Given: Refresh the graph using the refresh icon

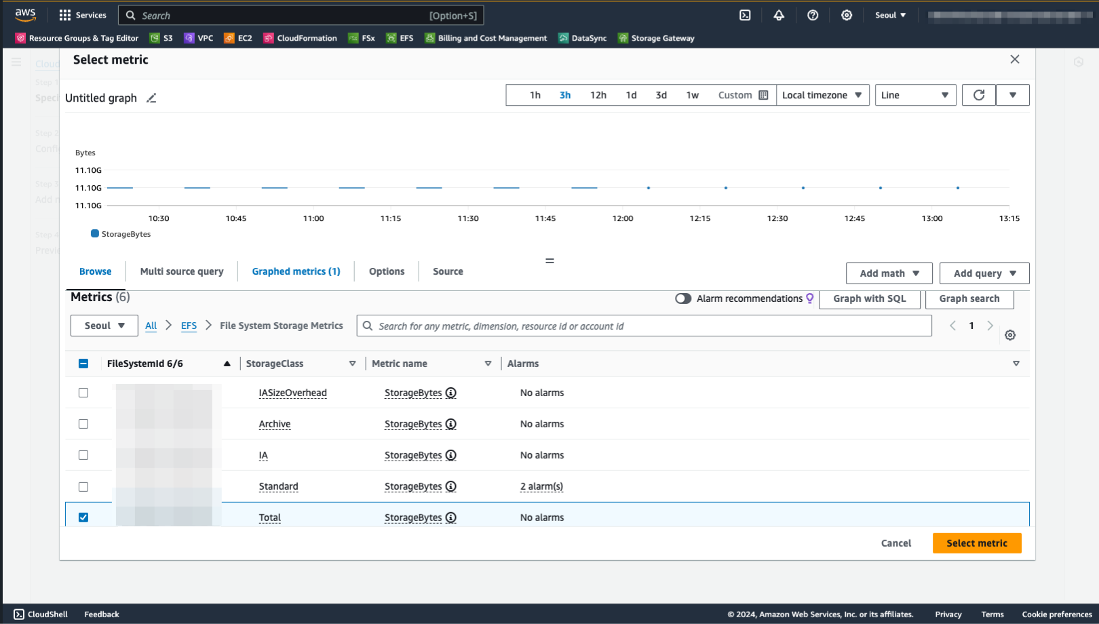Looking at the screenshot, I should pyautogui.click(x=977, y=94).
